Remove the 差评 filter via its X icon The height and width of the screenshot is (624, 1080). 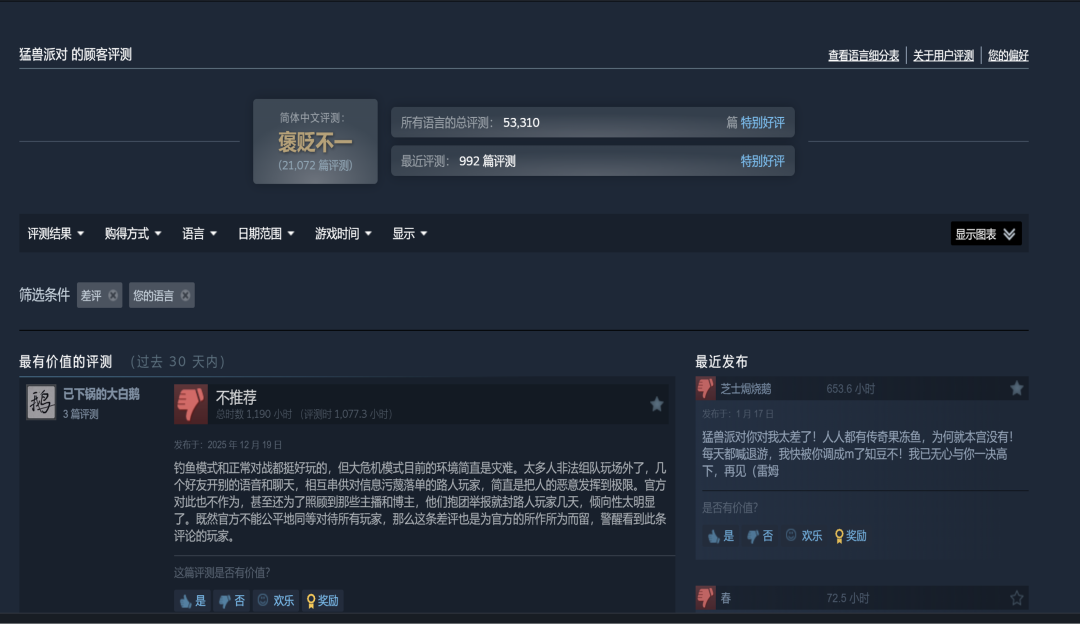pyautogui.click(x=113, y=294)
